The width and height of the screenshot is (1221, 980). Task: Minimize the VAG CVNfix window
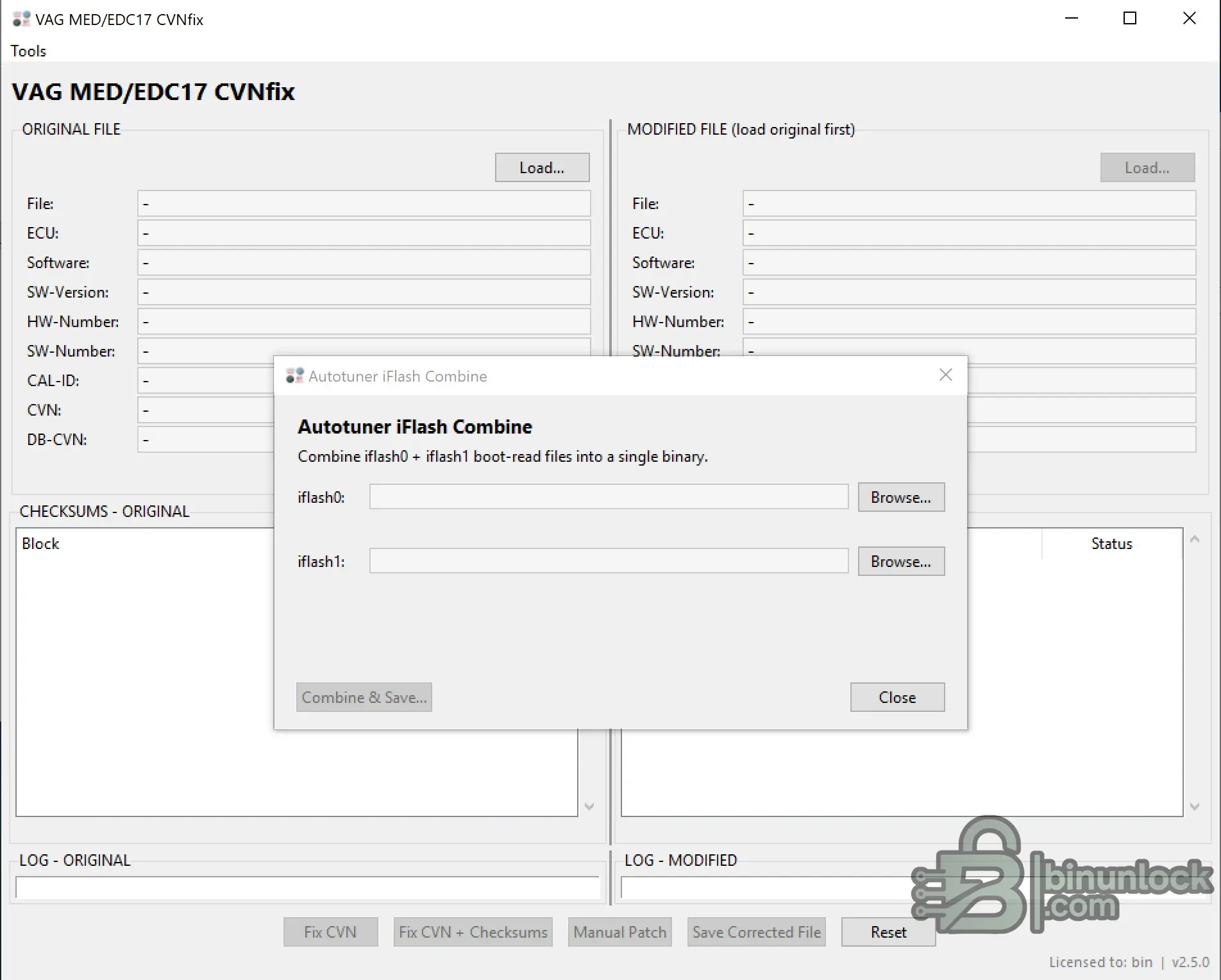click(x=1071, y=19)
